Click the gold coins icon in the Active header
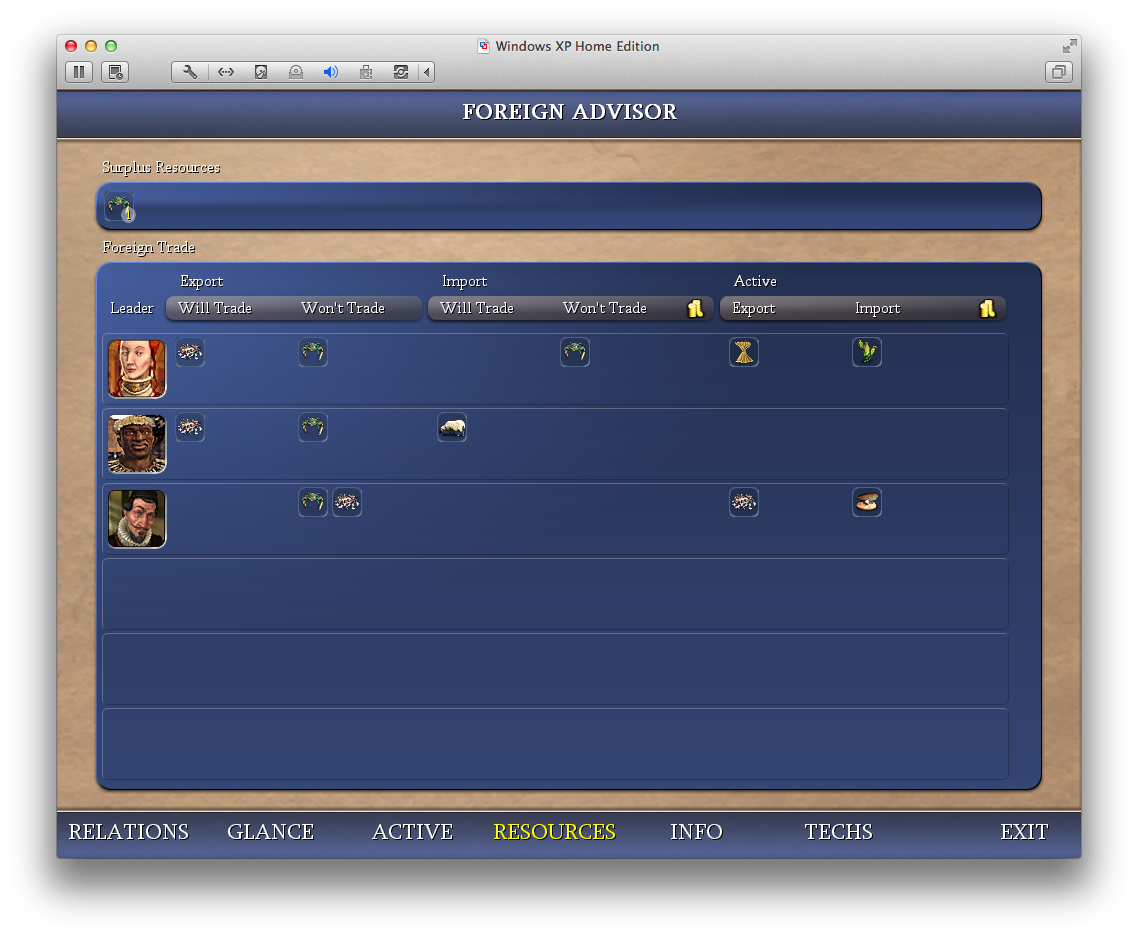This screenshot has width=1138, height=937. pos(987,308)
